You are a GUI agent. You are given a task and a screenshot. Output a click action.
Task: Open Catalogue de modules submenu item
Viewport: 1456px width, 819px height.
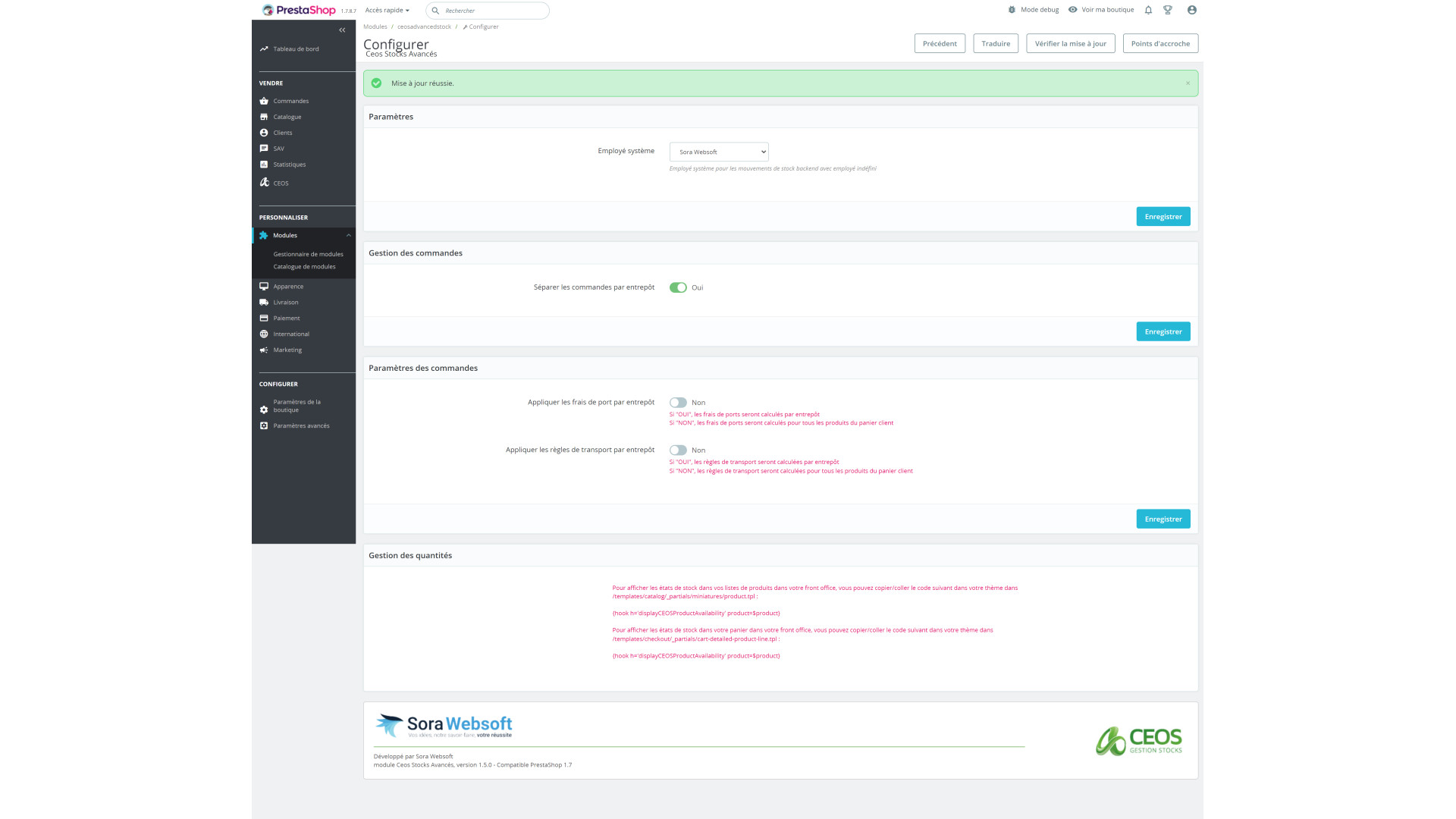pos(304,267)
